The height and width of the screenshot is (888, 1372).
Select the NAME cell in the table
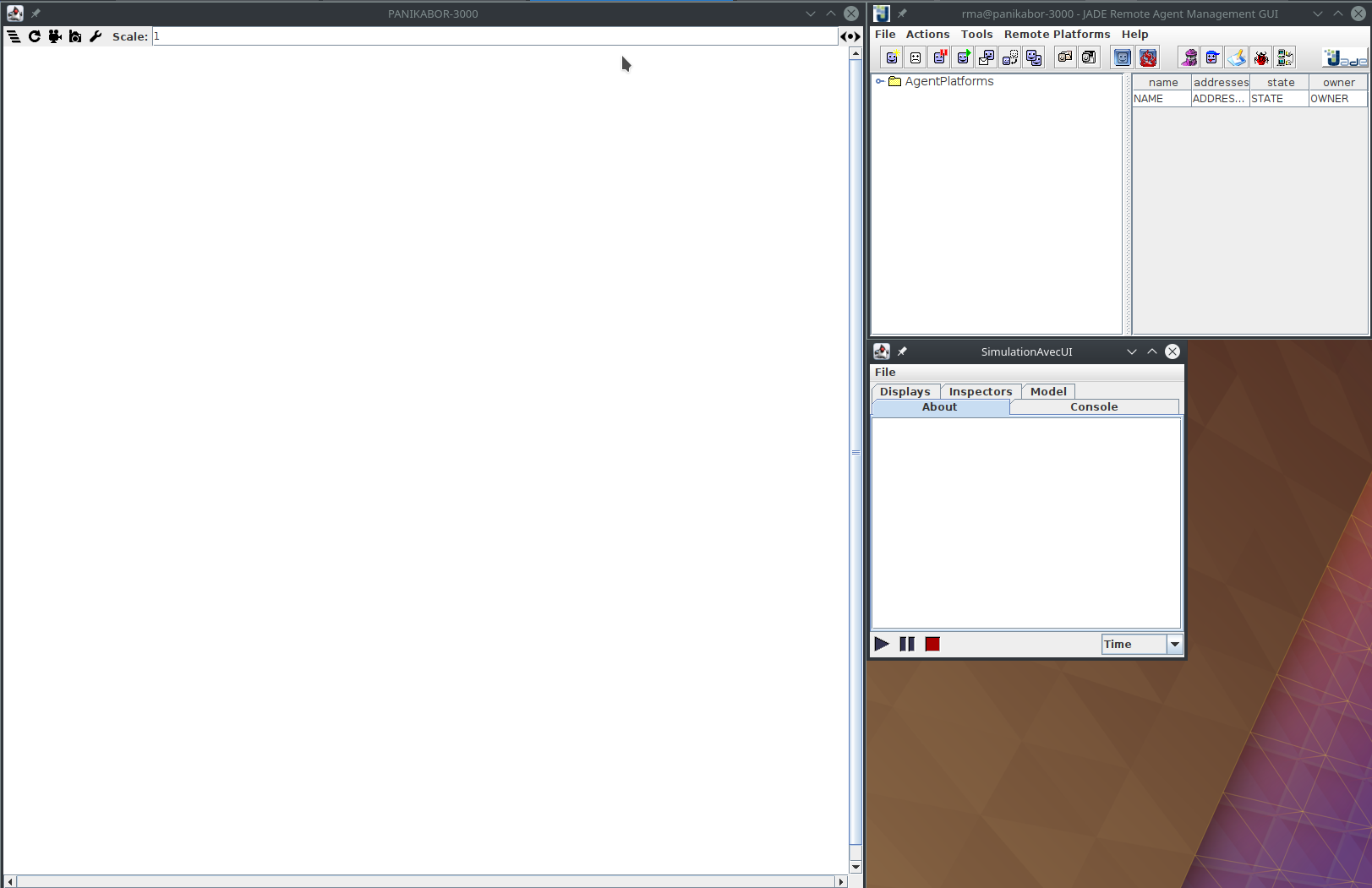pyautogui.click(x=1162, y=99)
